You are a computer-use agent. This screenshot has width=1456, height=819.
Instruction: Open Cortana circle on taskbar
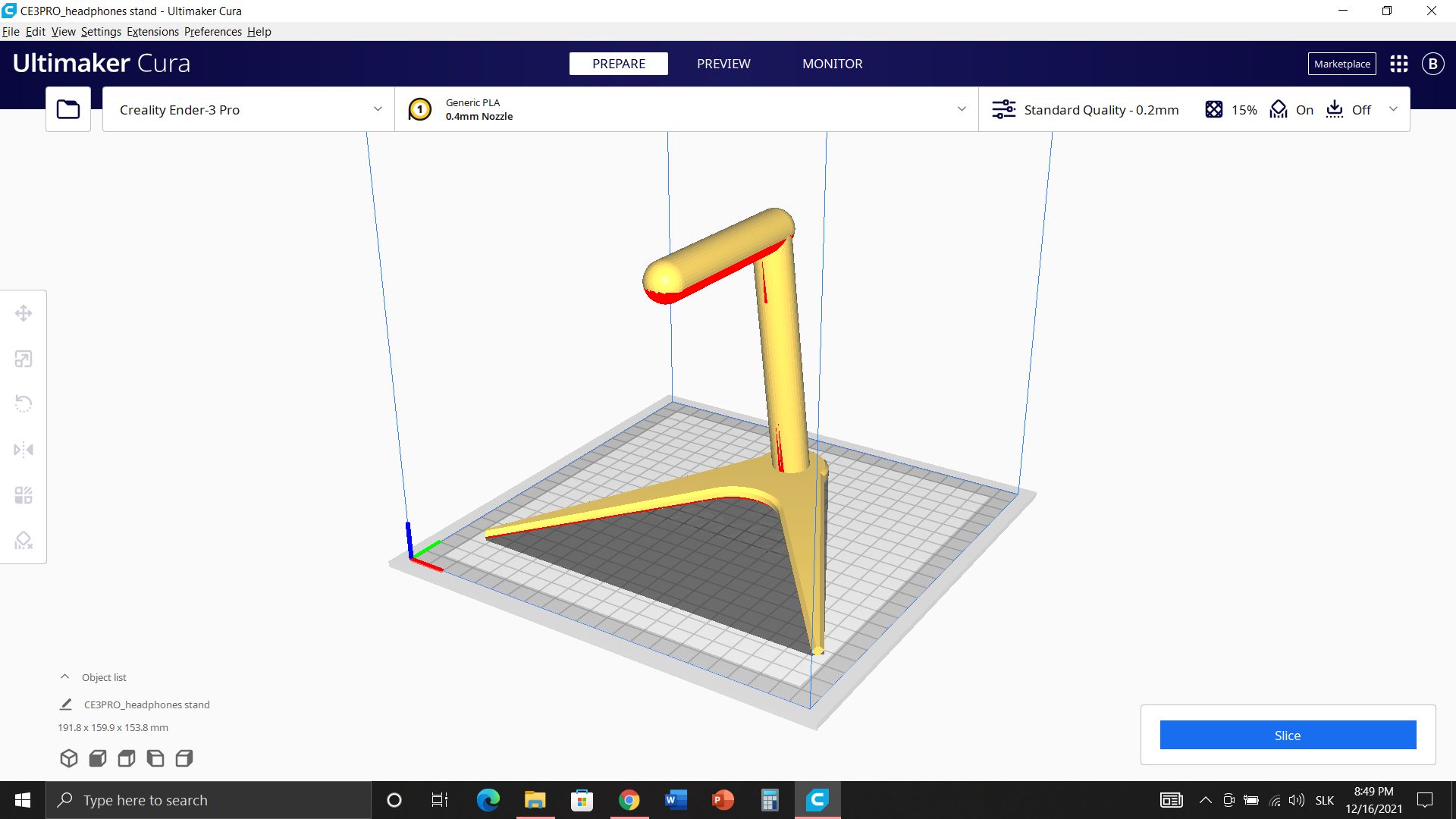click(394, 800)
